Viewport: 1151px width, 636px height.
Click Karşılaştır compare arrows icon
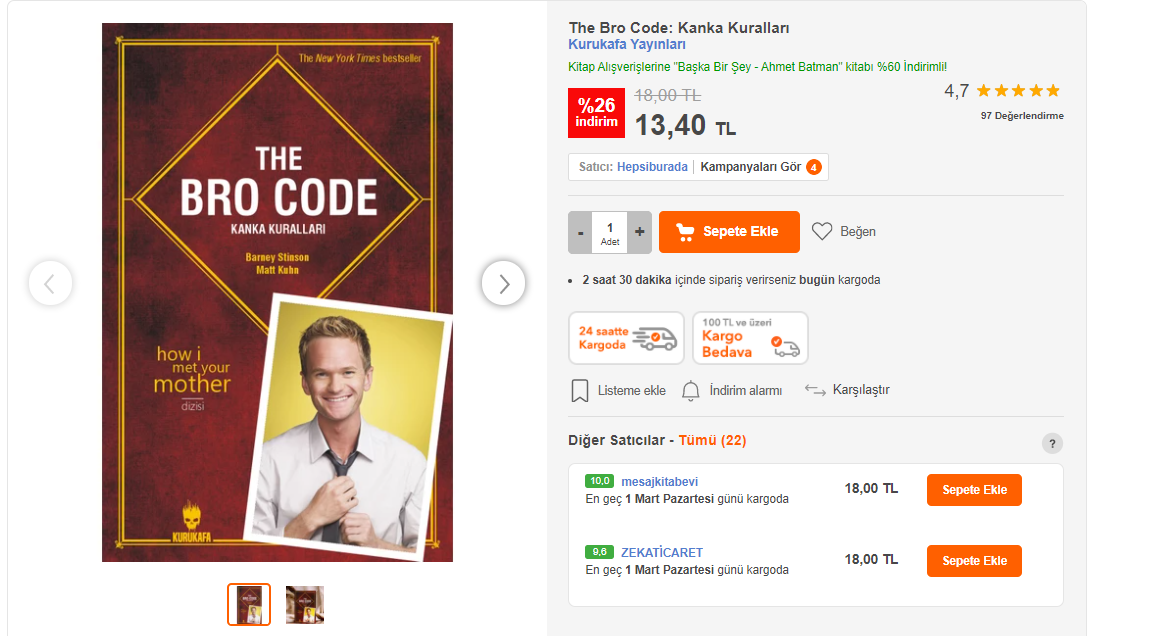815,390
